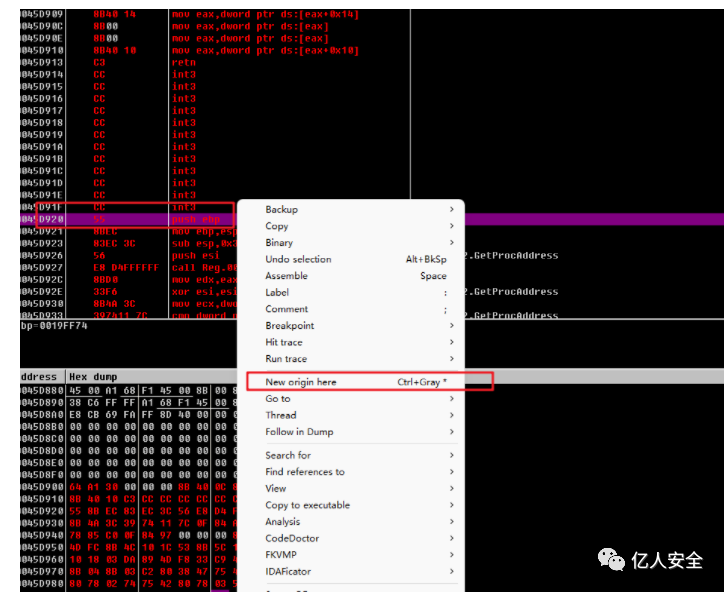Expand the arrow beside IDAFicator
This screenshot has width=727, height=593.
(452, 572)
